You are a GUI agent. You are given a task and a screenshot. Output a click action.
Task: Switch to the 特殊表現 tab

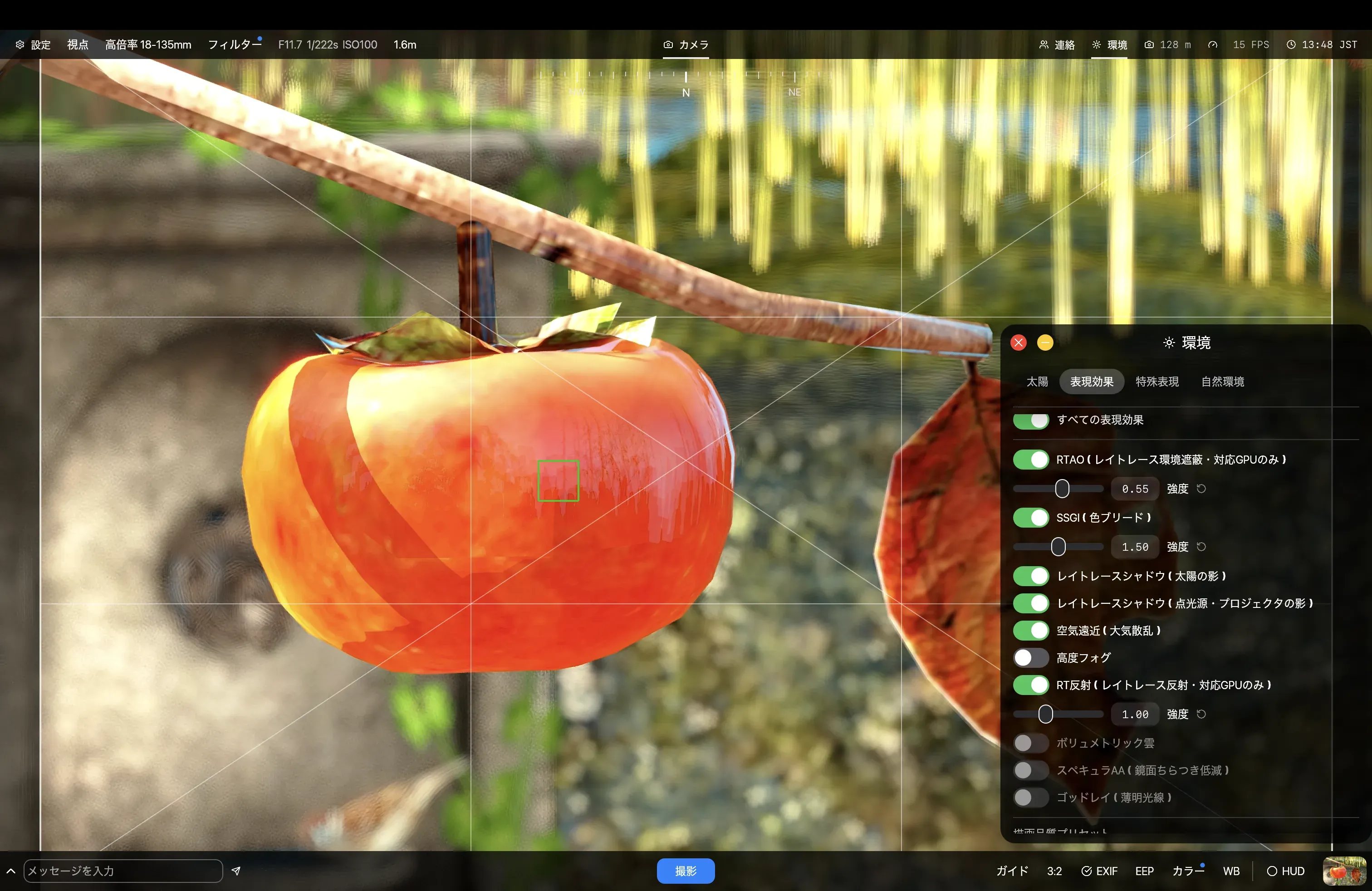(1157, 382)
